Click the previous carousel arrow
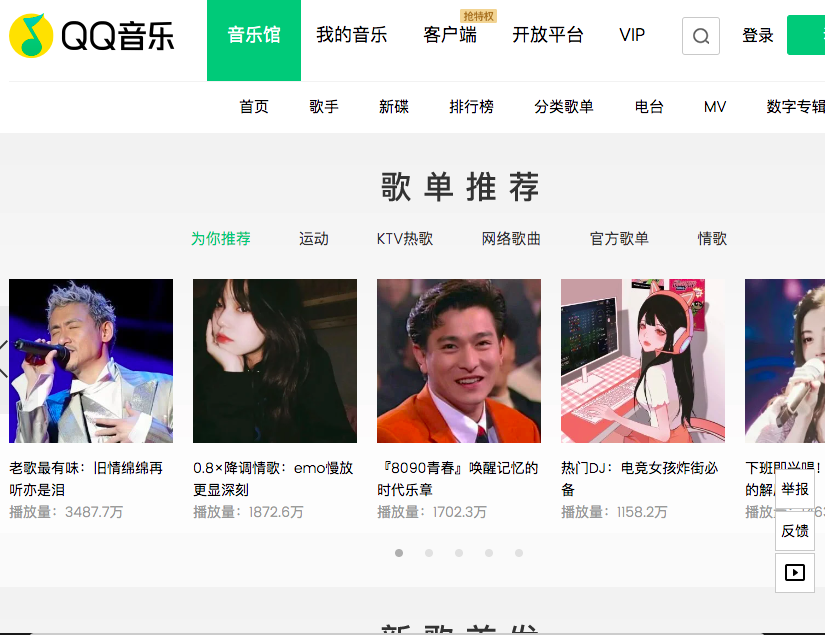The image size is (825, 635). [x=4, y=359]
